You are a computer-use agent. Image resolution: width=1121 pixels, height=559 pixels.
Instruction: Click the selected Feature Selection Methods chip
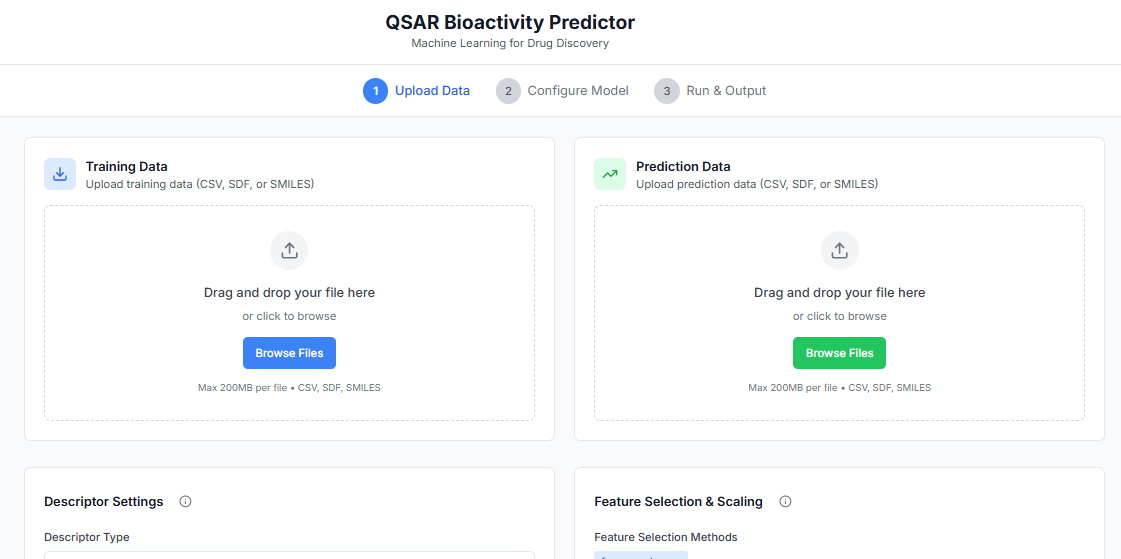tap(640, 555)
